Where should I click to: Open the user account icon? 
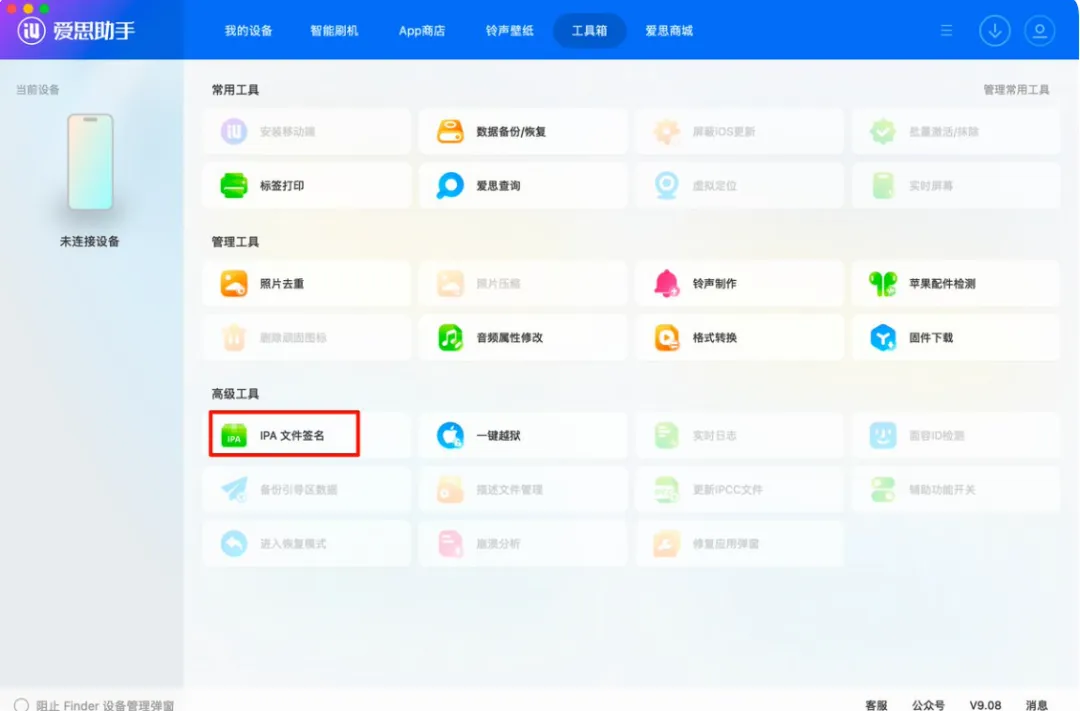click(x=1039, y=31)
